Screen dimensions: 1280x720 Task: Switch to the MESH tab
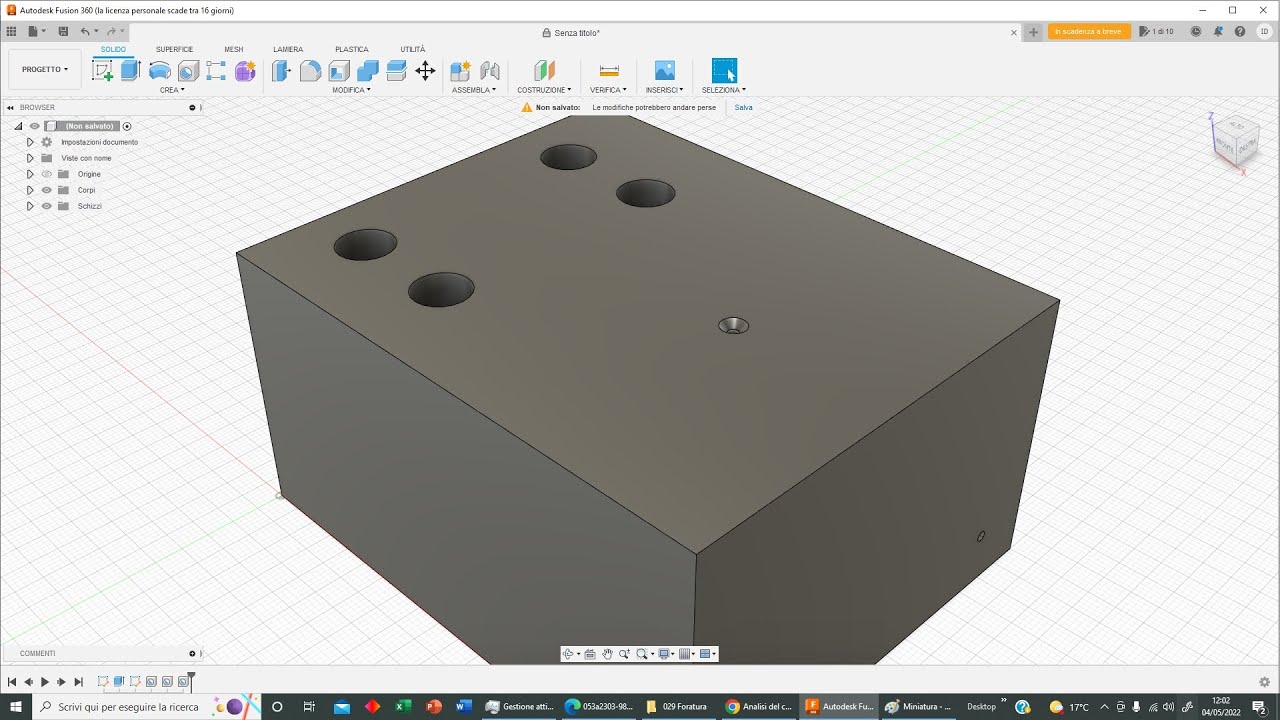pos(233,49)
